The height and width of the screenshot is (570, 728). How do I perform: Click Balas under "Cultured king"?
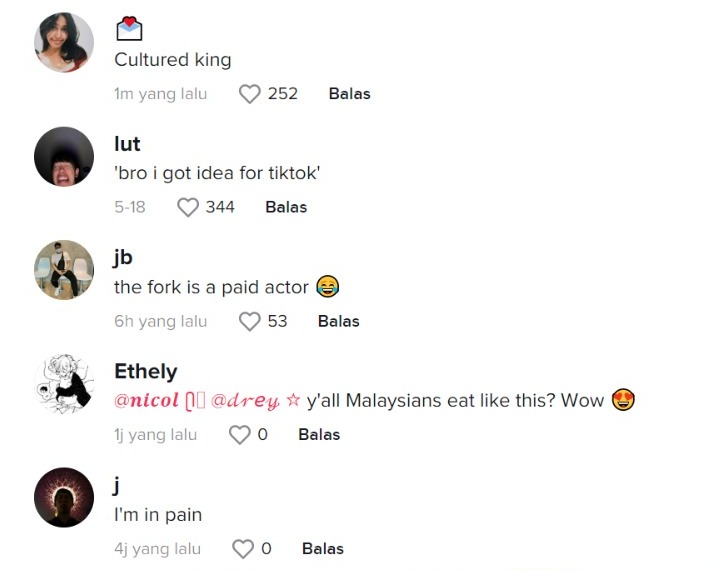click(350, 94)
